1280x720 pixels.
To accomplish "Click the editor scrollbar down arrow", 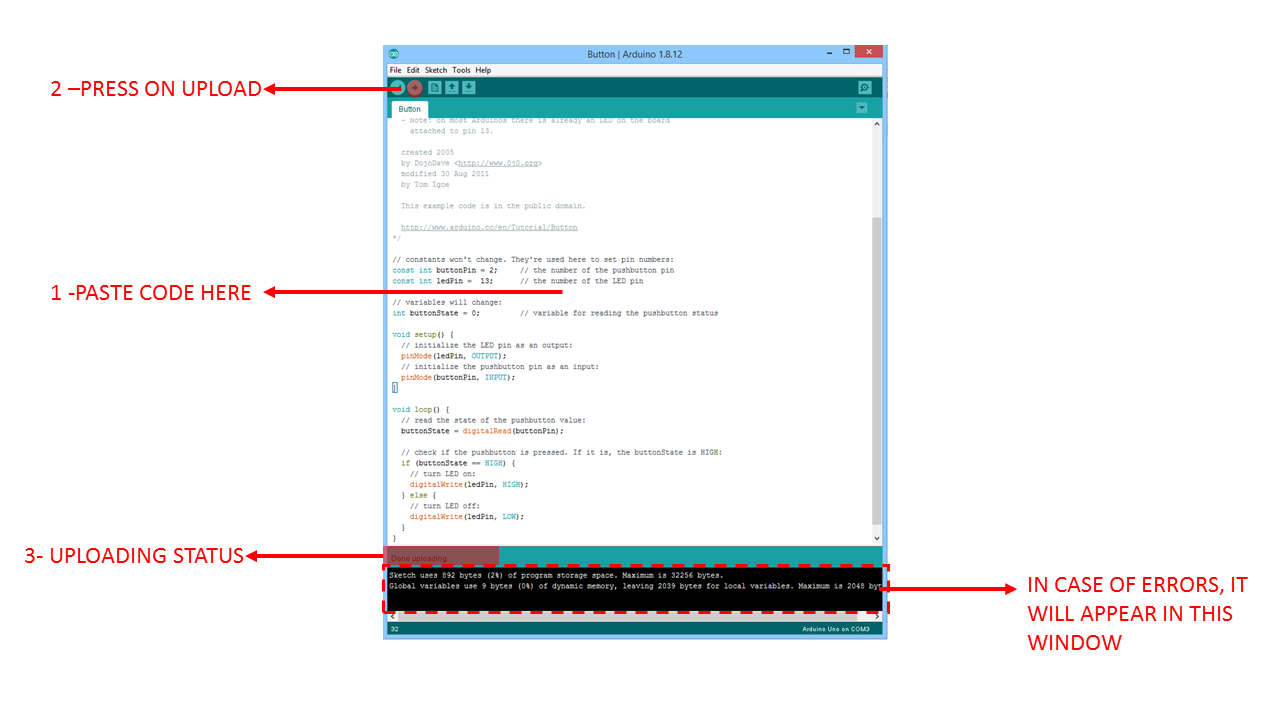I will 877,539.
